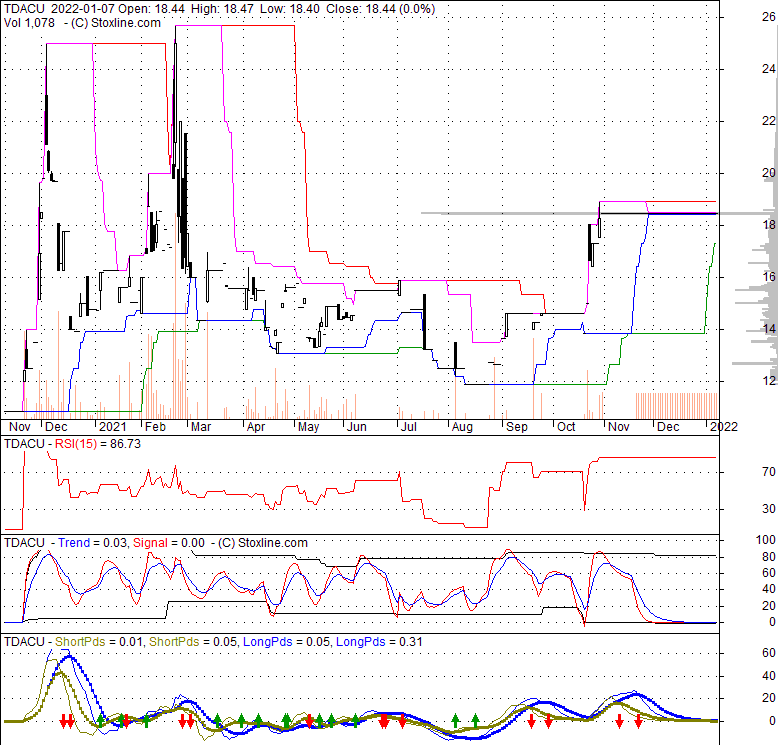Click the 'Jul' month label

point(408,427)
